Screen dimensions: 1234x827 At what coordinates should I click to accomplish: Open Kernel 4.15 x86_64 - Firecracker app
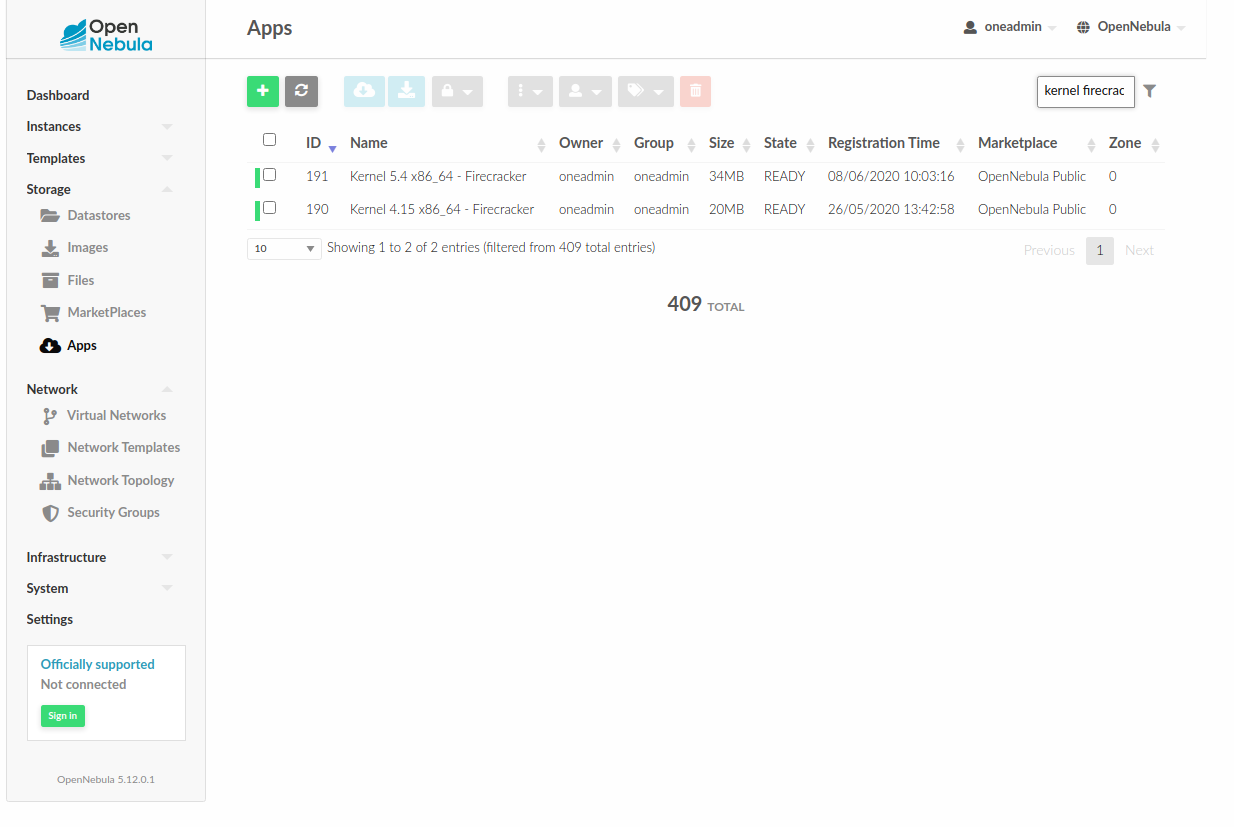point(442,209)
